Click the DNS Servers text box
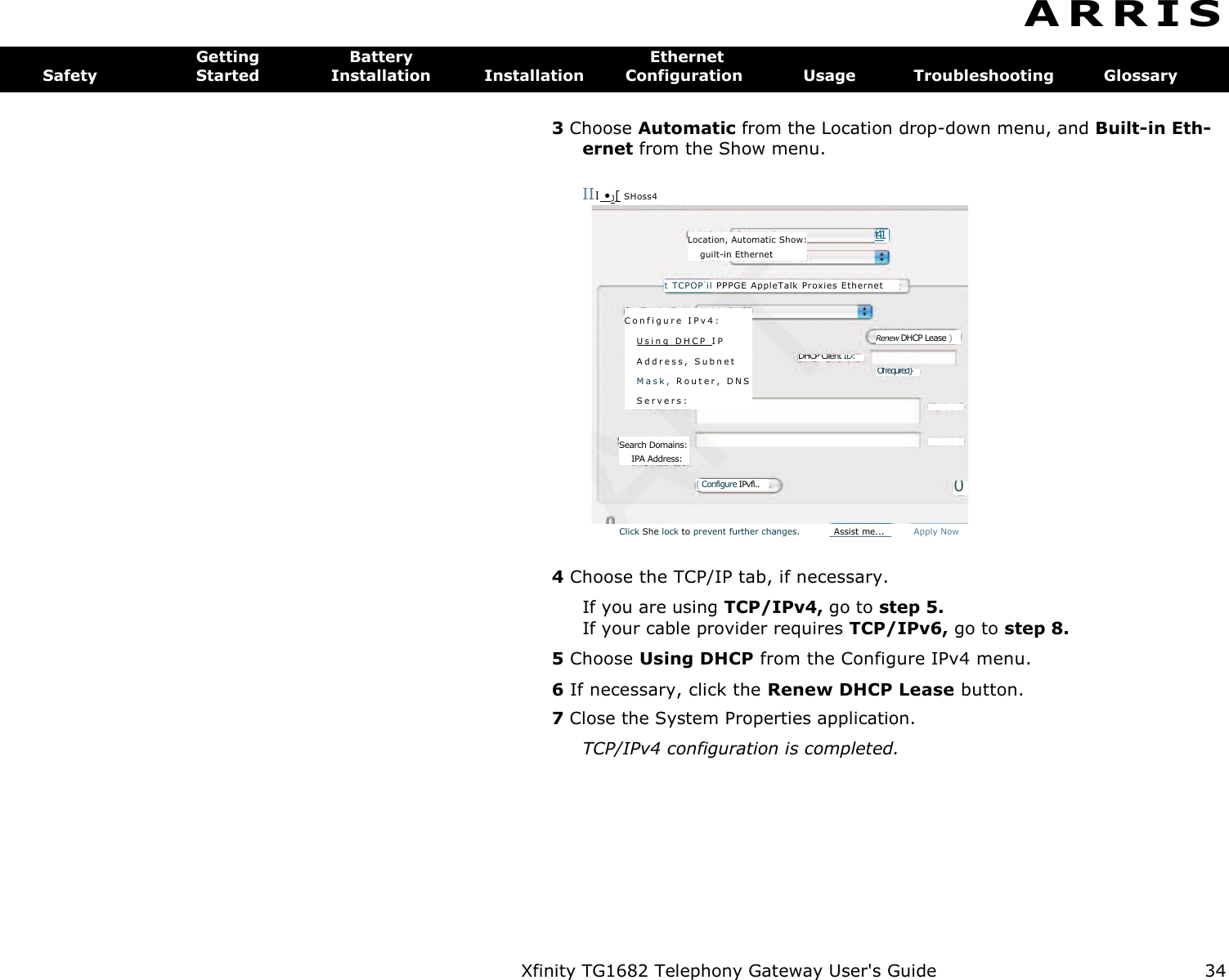The image size is (1229, 980). (x=808, y=411)
